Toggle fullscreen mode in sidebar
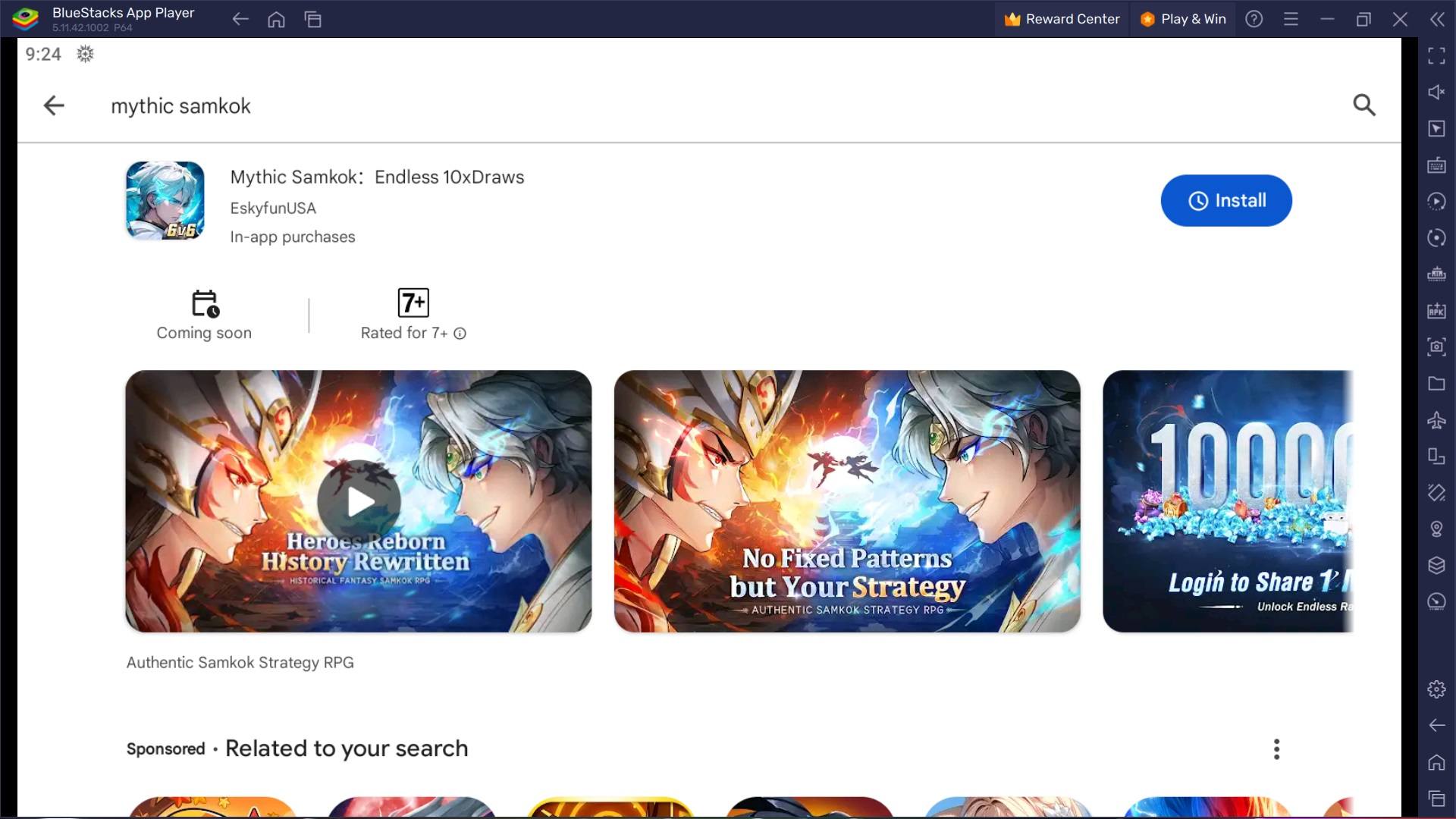Screen dimensions: 1456x819 (x=1436, y=55)
